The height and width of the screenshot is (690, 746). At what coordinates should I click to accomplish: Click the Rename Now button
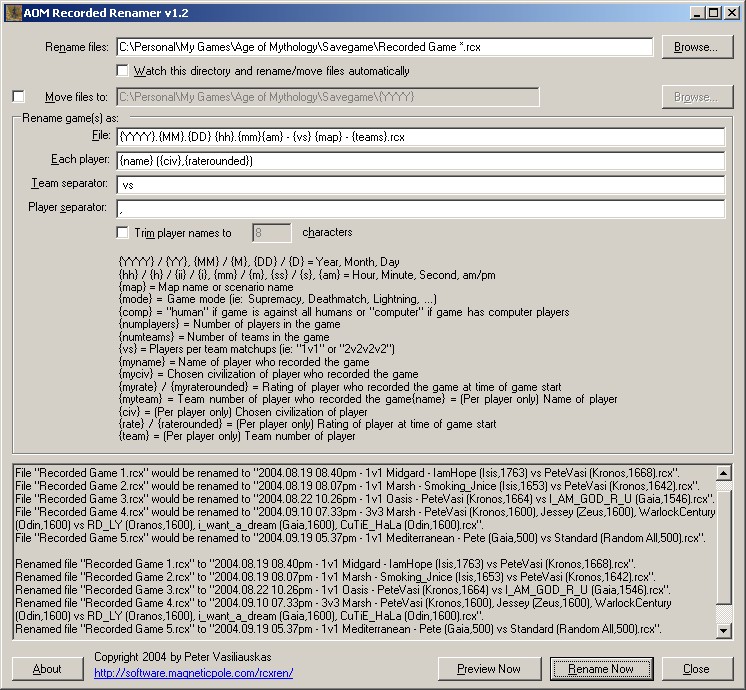(601, 669)
